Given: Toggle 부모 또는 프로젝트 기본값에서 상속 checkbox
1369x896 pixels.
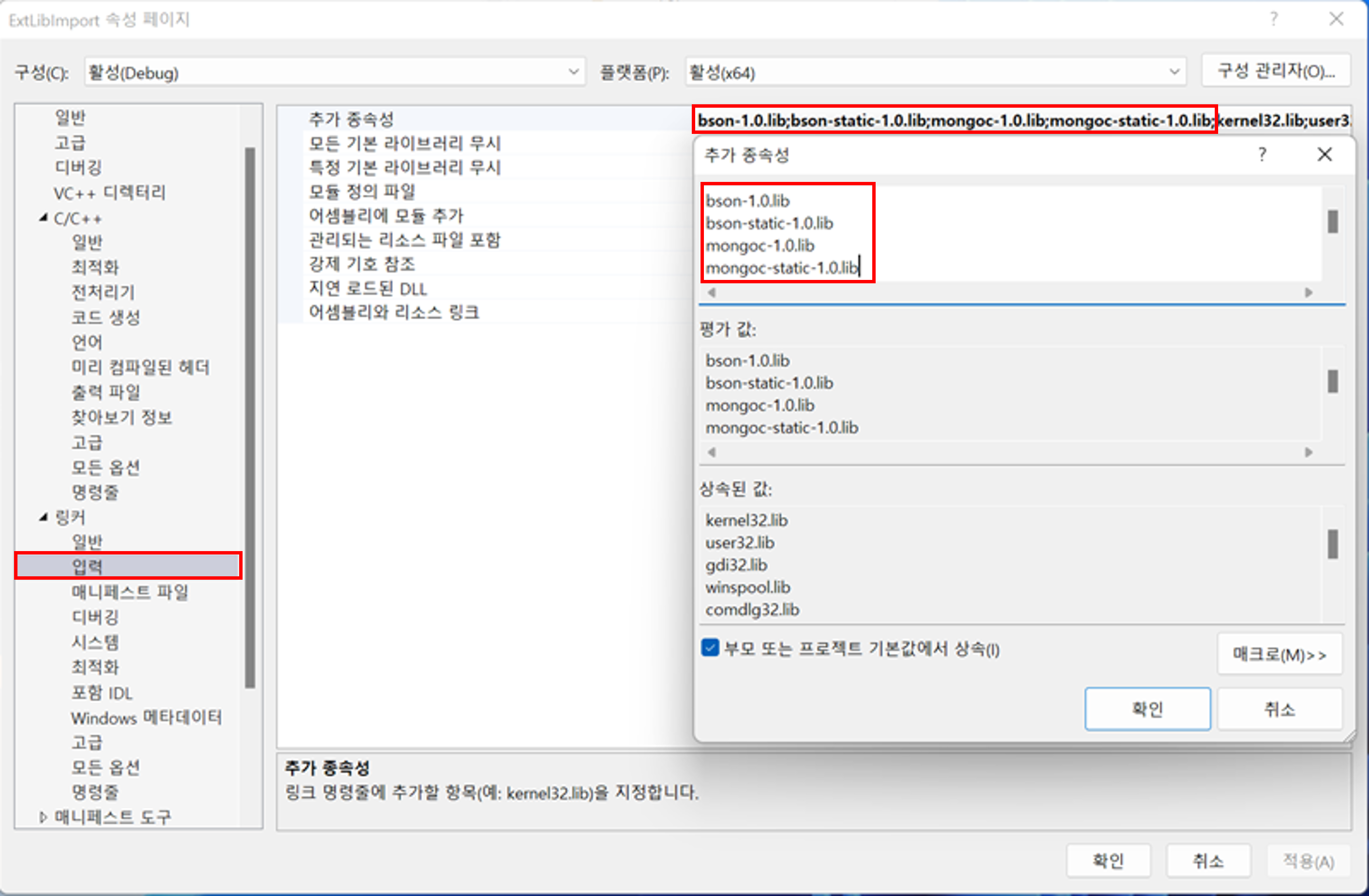Looking at the screenshot, I should [710, 648].
